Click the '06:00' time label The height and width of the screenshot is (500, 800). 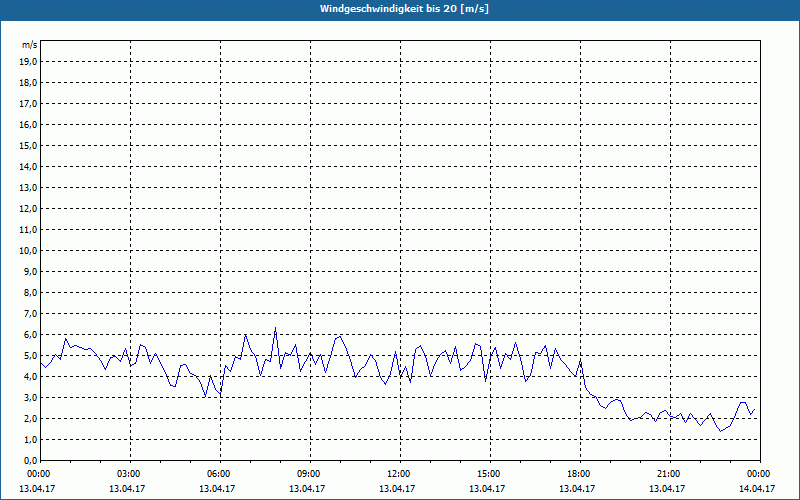coord(220,474)
